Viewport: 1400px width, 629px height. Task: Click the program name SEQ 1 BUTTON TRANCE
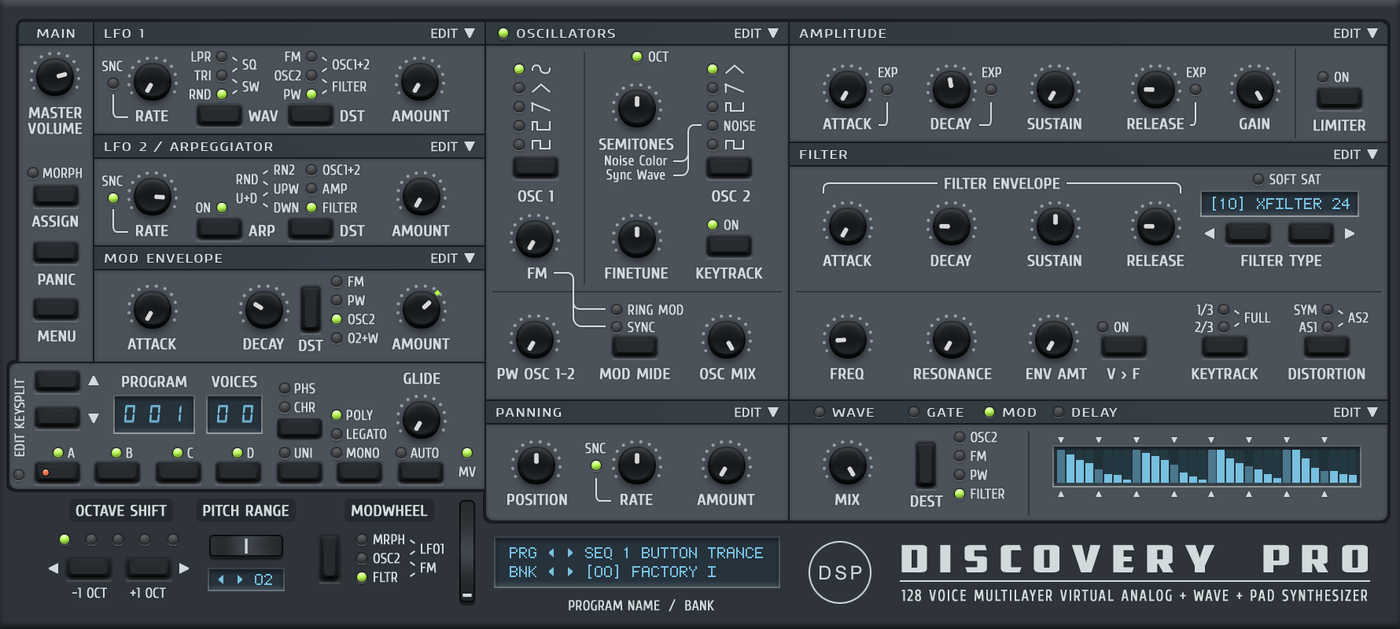tap(674, 553)
